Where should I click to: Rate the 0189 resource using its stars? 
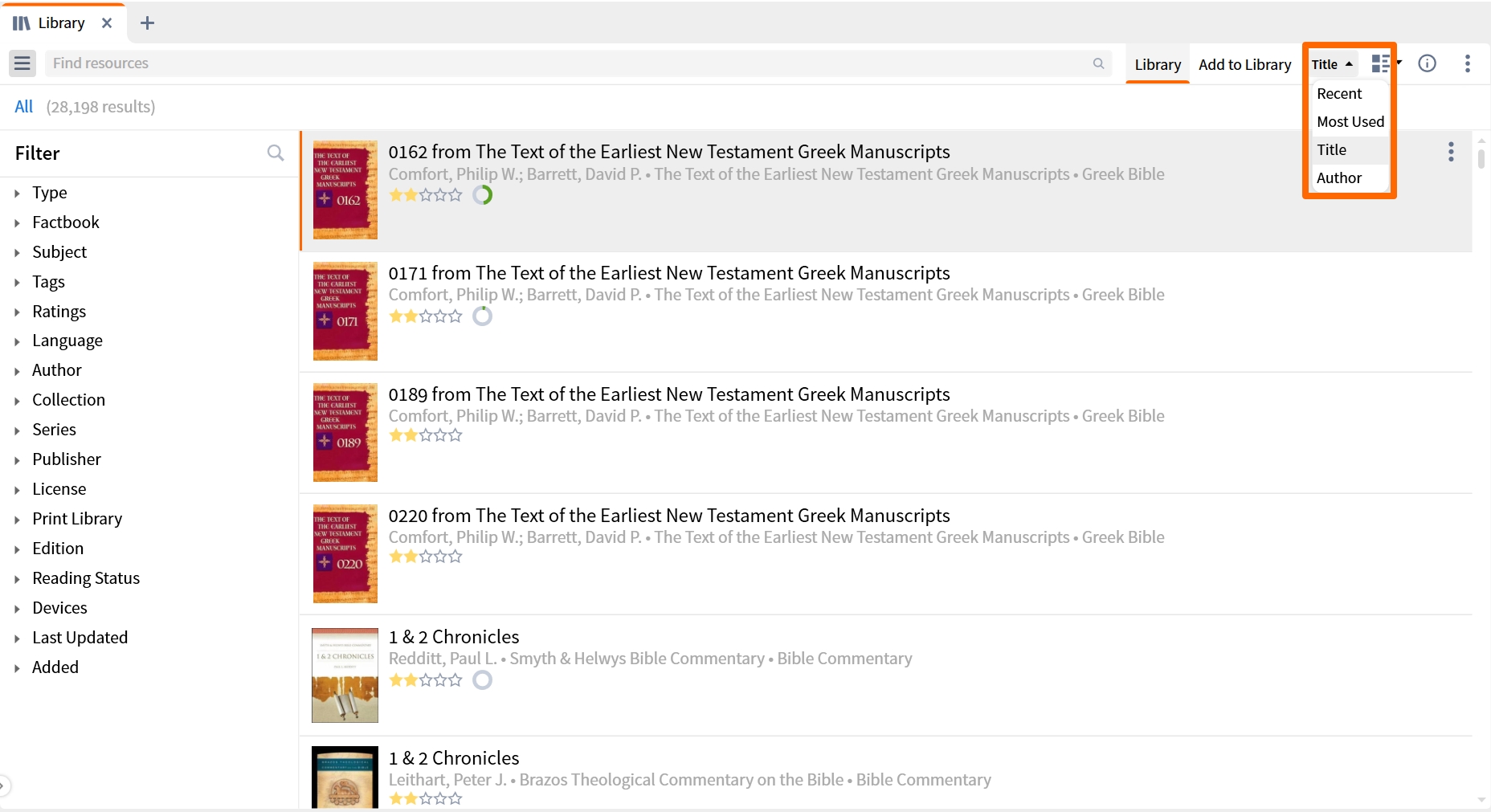426,435
